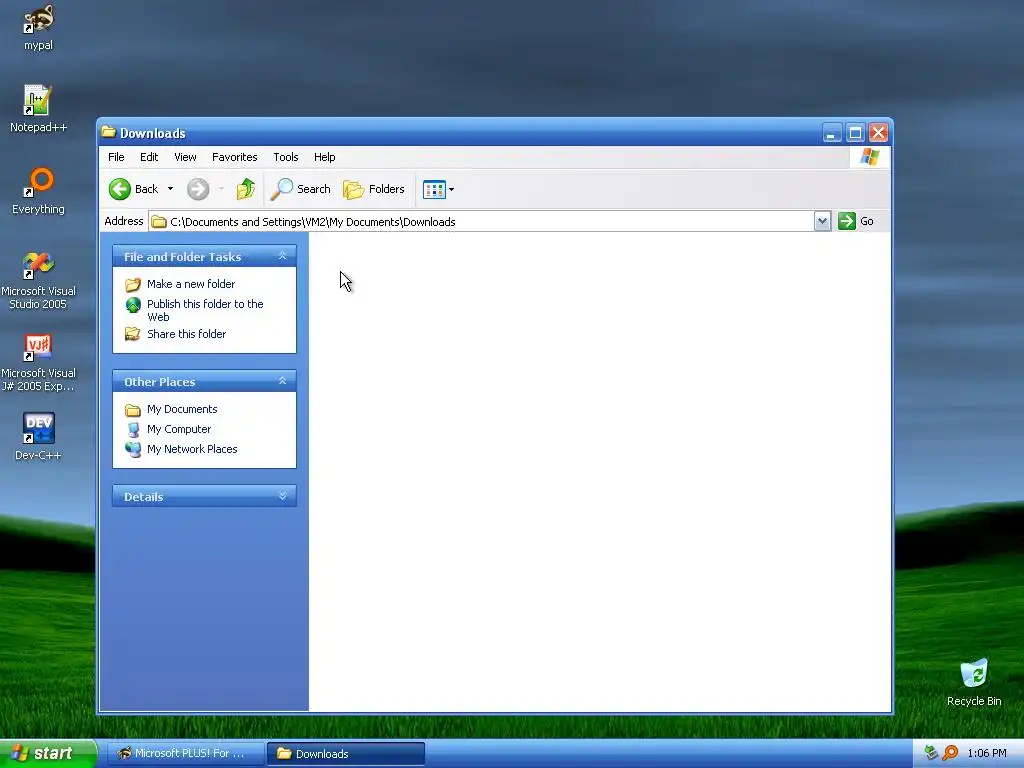Click the Make a new folder icon
This screenshot has width=1024, height=768.
pyautogui.click(x=133, y=285)
